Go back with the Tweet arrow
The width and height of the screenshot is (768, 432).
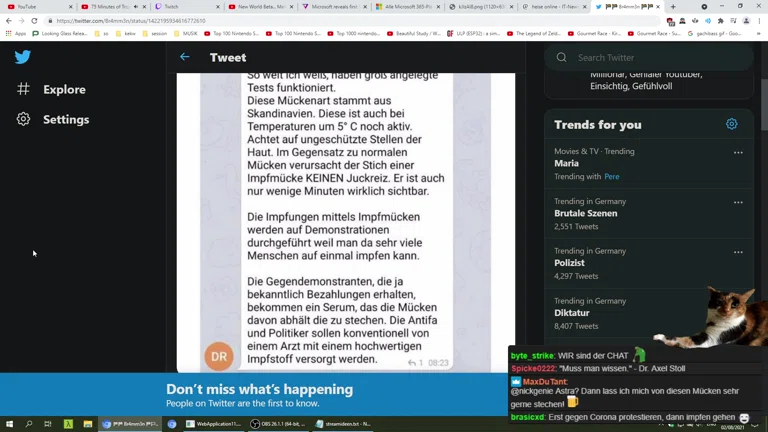pos(184,57)
